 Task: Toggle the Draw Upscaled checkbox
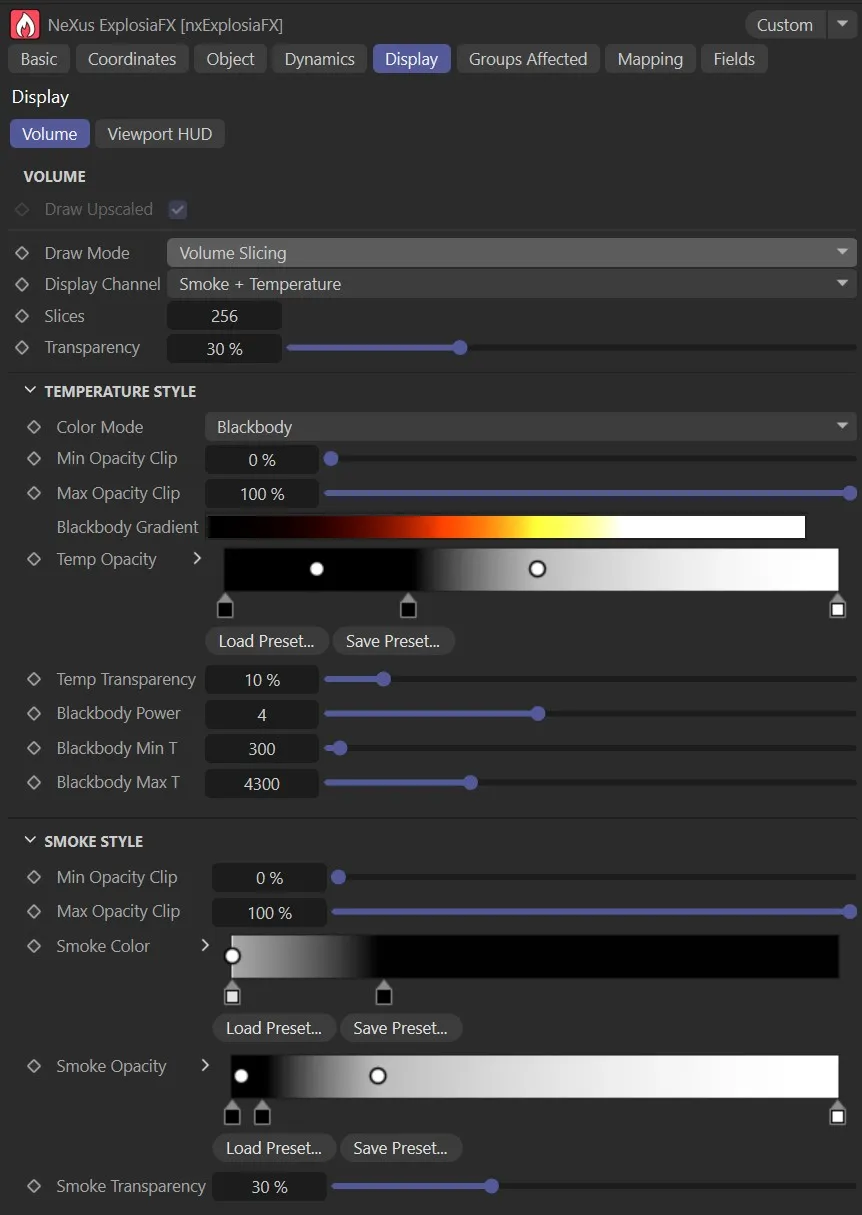177,209
